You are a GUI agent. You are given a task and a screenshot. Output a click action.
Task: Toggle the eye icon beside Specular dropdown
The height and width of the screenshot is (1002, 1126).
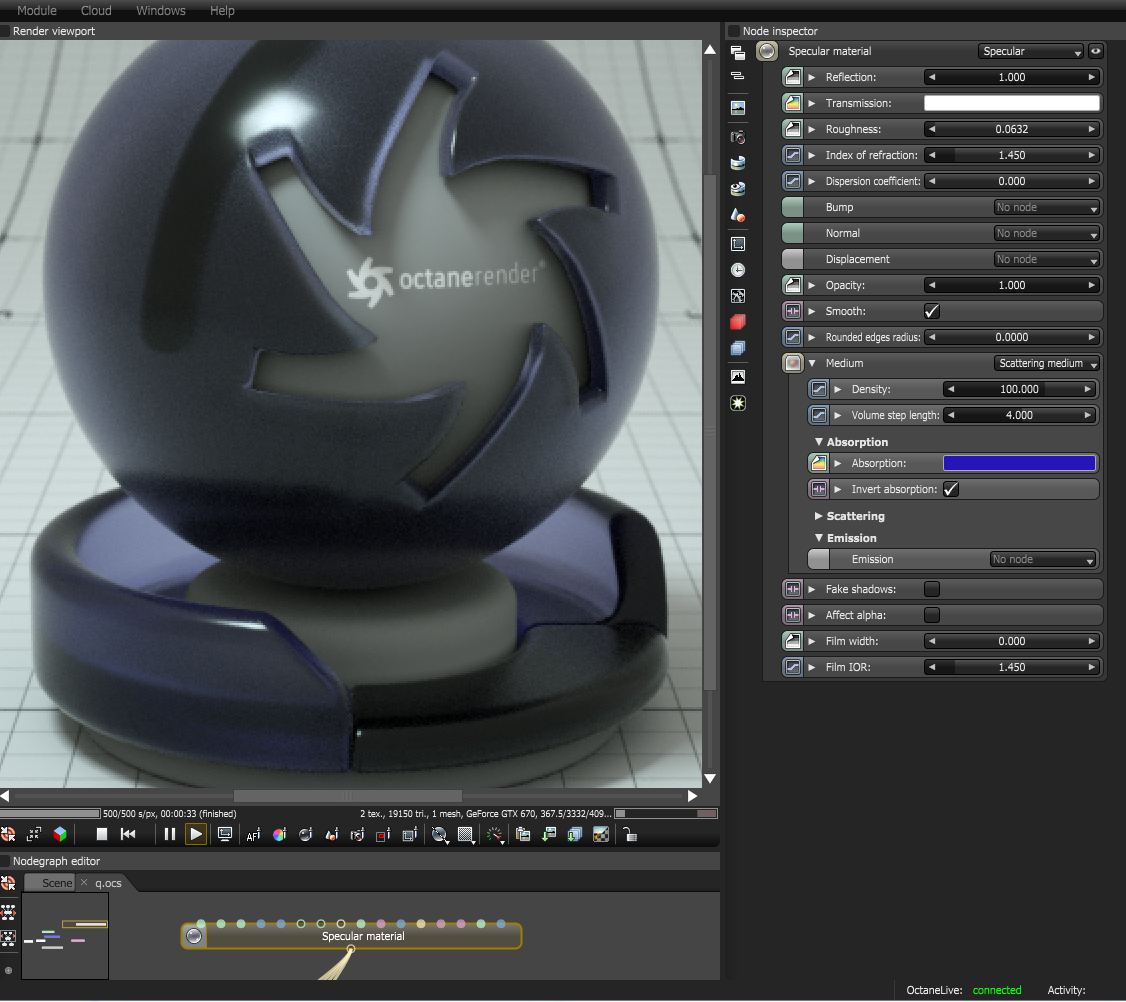(1095, 51)
